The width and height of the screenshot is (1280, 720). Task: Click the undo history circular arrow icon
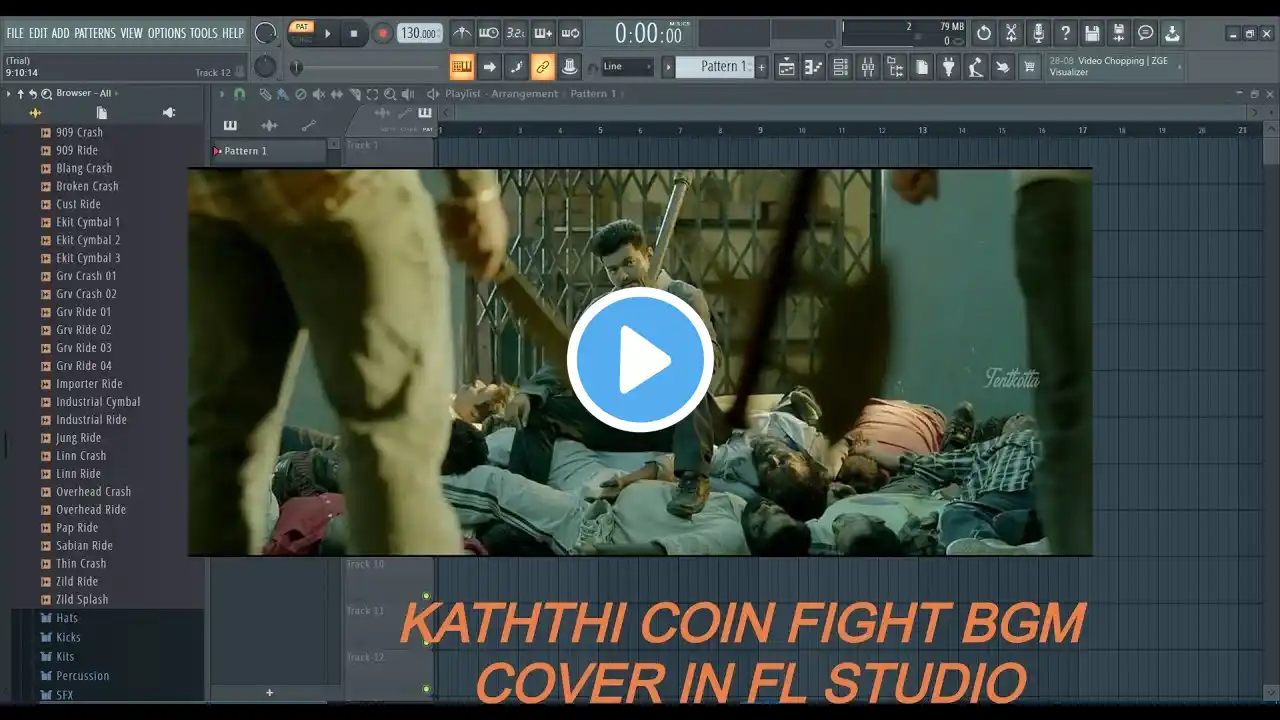point(984,33)
